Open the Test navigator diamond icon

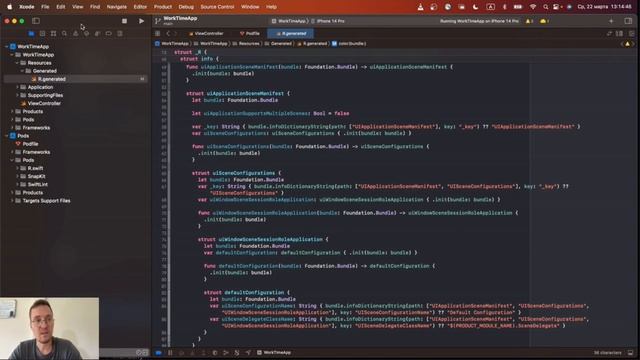click(87, 33)
